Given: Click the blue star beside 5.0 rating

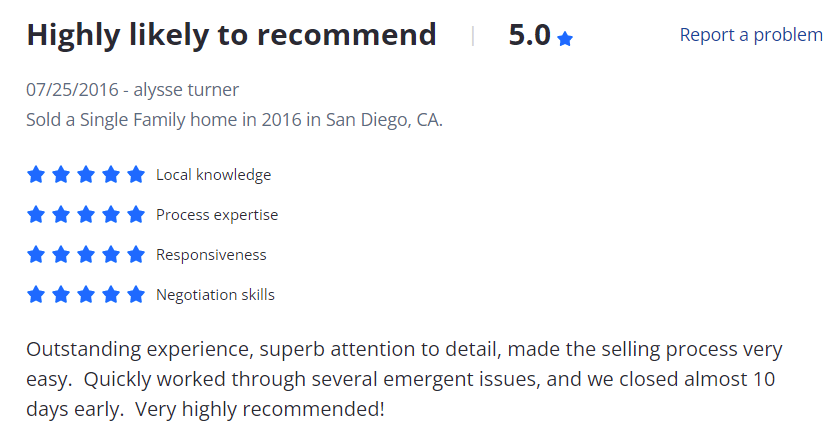Looking at the screenshot, I should [565, 39].
